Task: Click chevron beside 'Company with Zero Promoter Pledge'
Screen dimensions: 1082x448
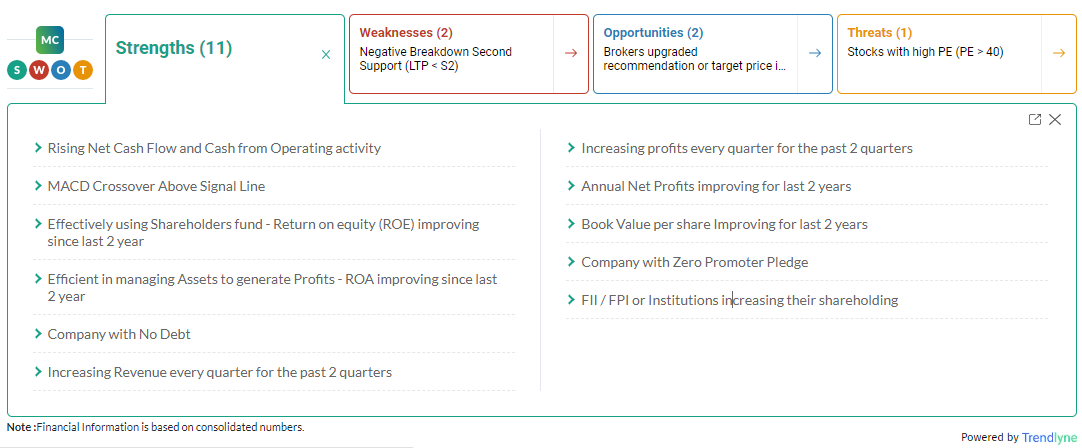Action: 571,262
